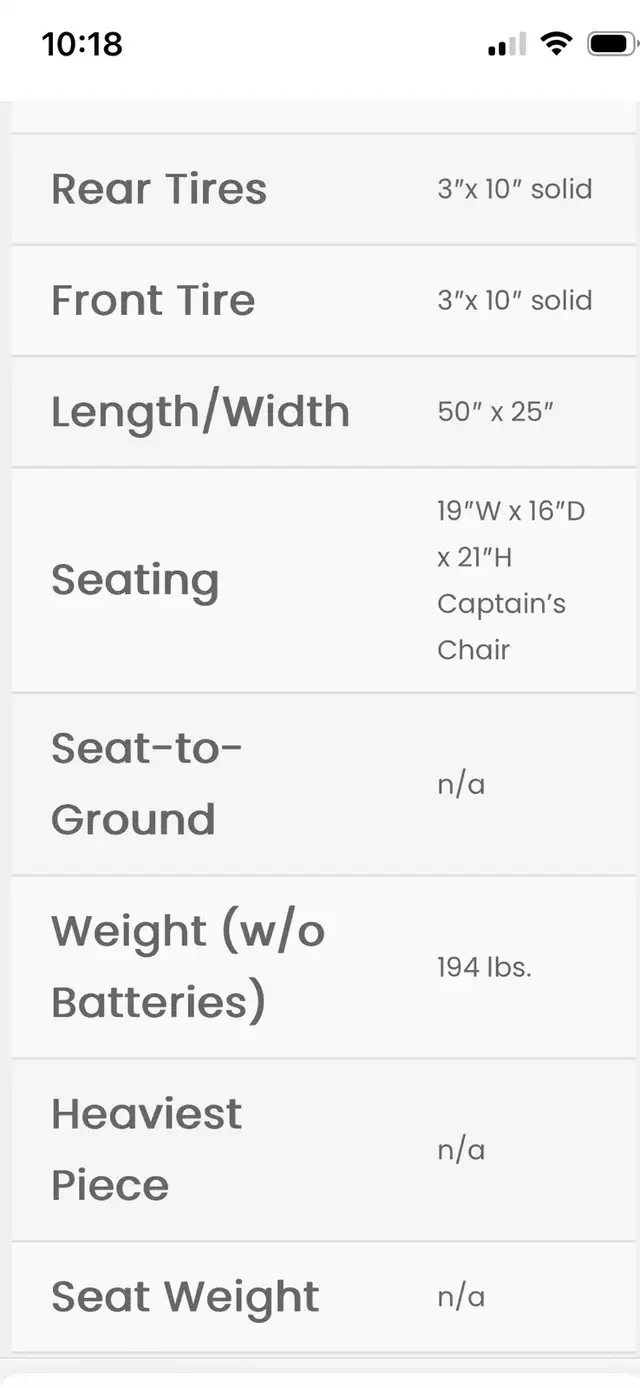640x1388 pixels.
Task: Select the Rear Tires label
Action: [x=159, y=189]
